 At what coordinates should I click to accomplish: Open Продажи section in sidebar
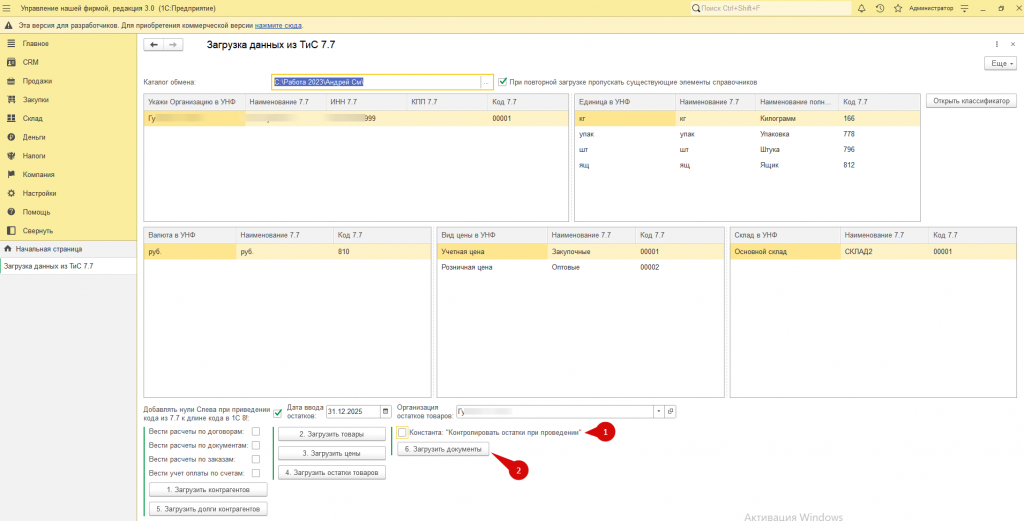point(38,81)
